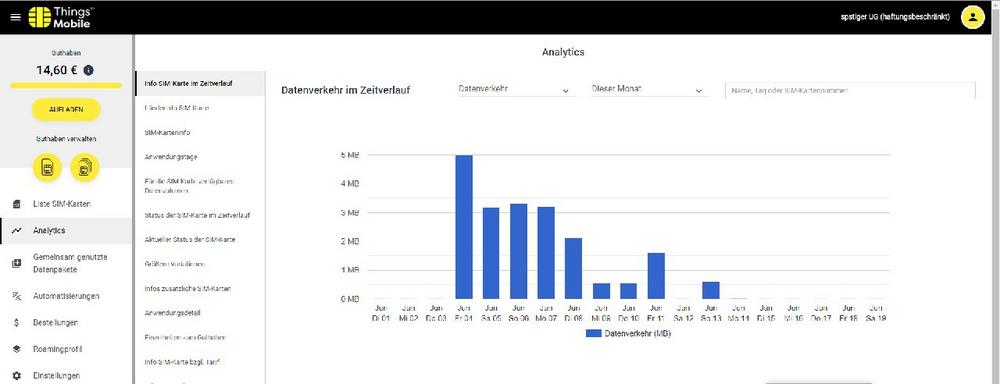
Task: Click the Bestellungen dollar icon
Action: point(17,323)
